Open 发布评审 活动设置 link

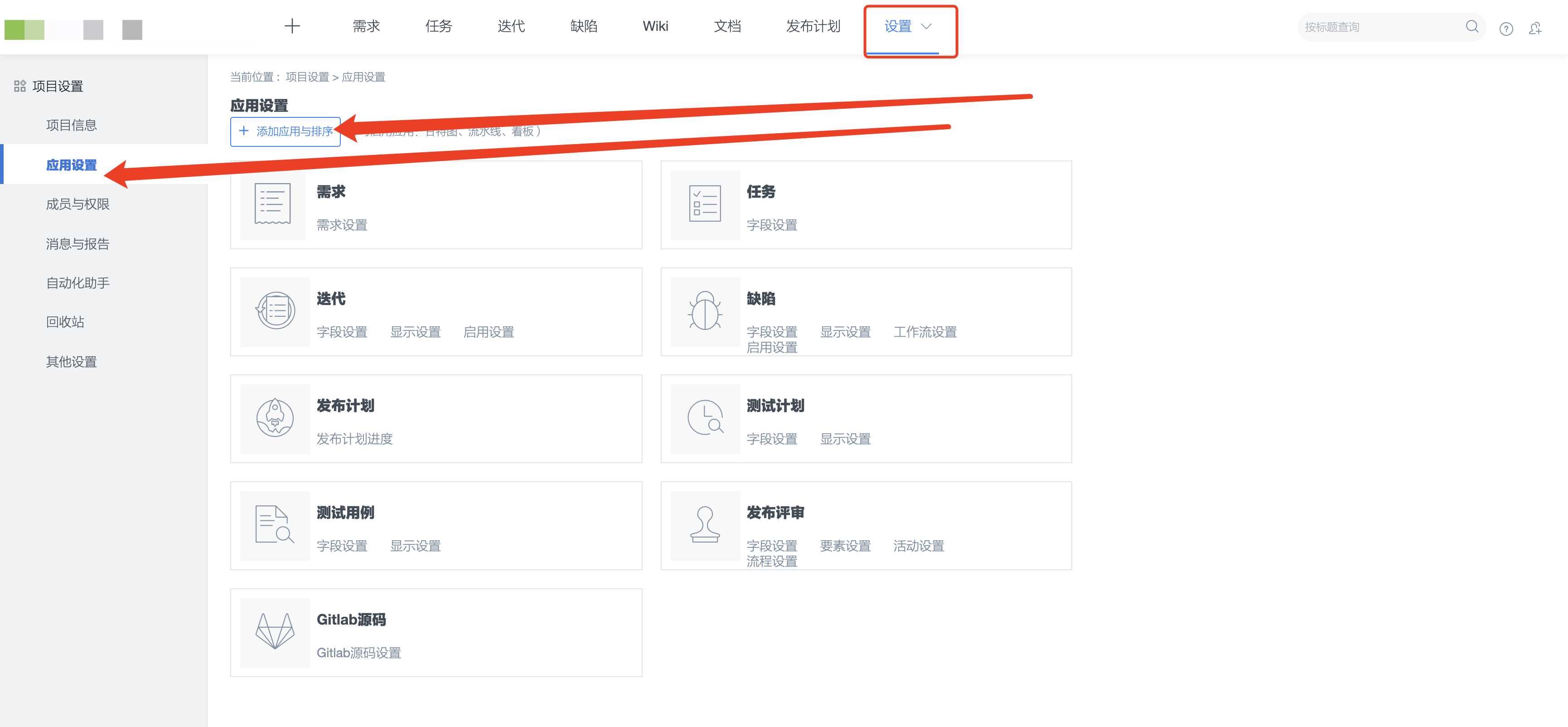point(919,546)
